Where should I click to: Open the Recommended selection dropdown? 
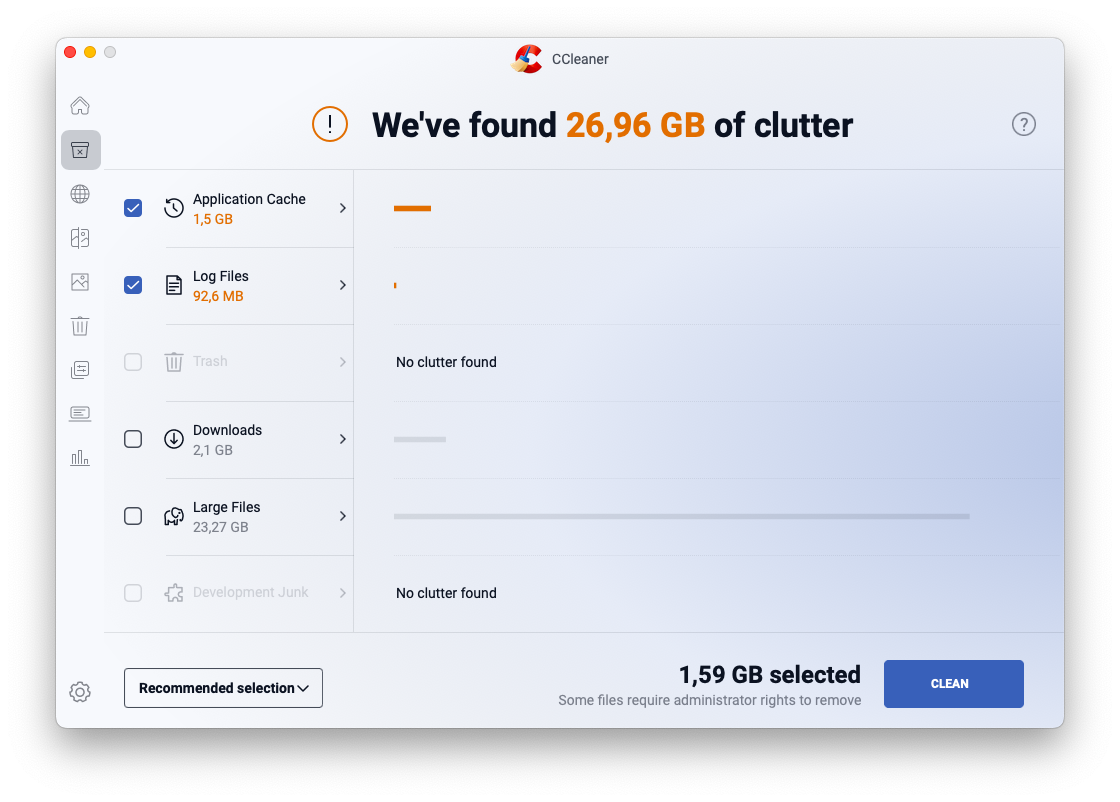[x=223, y=687]
